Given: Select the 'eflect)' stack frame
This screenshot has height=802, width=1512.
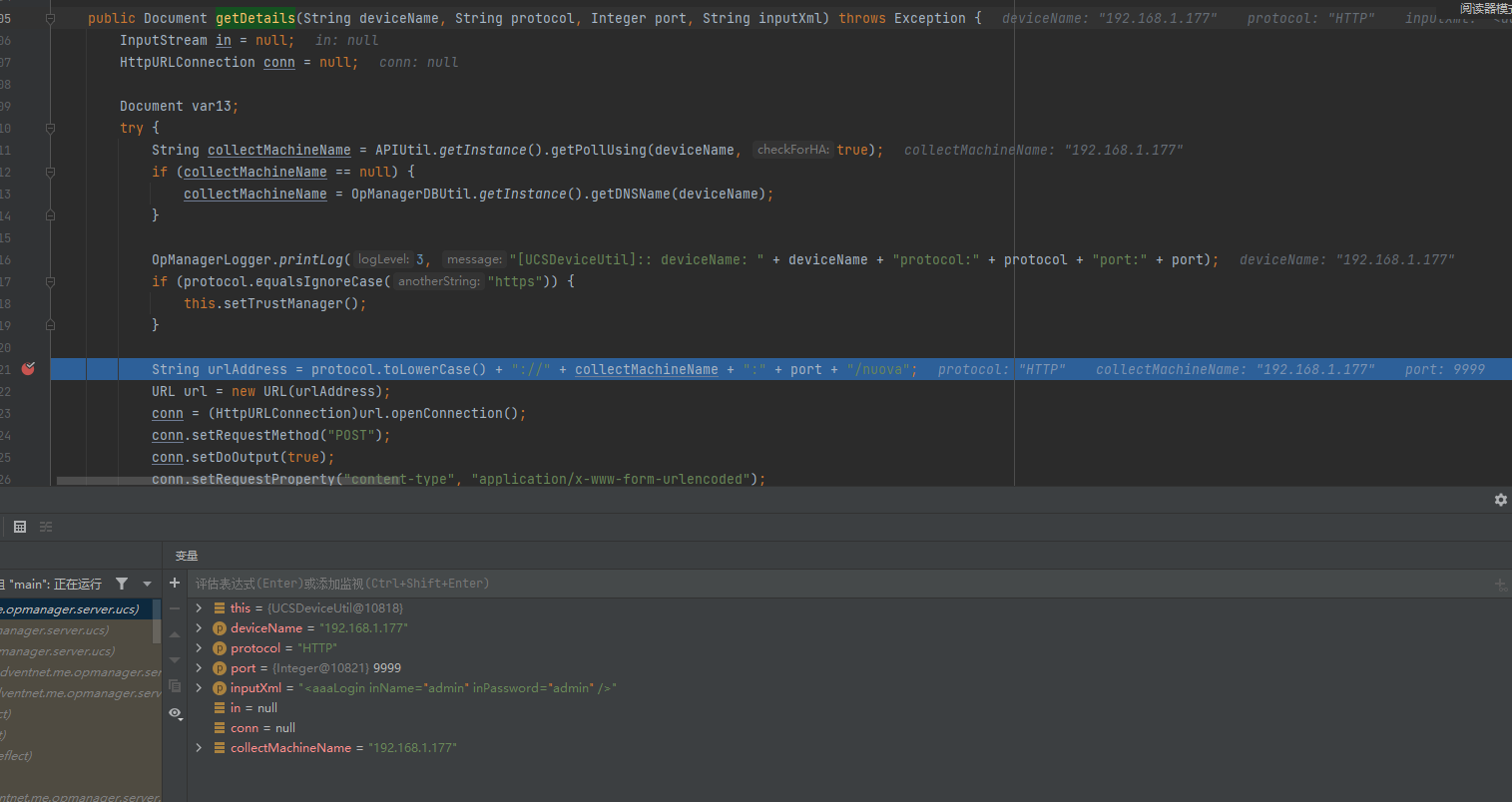Looking at the screenshot, I should point(80,755).
